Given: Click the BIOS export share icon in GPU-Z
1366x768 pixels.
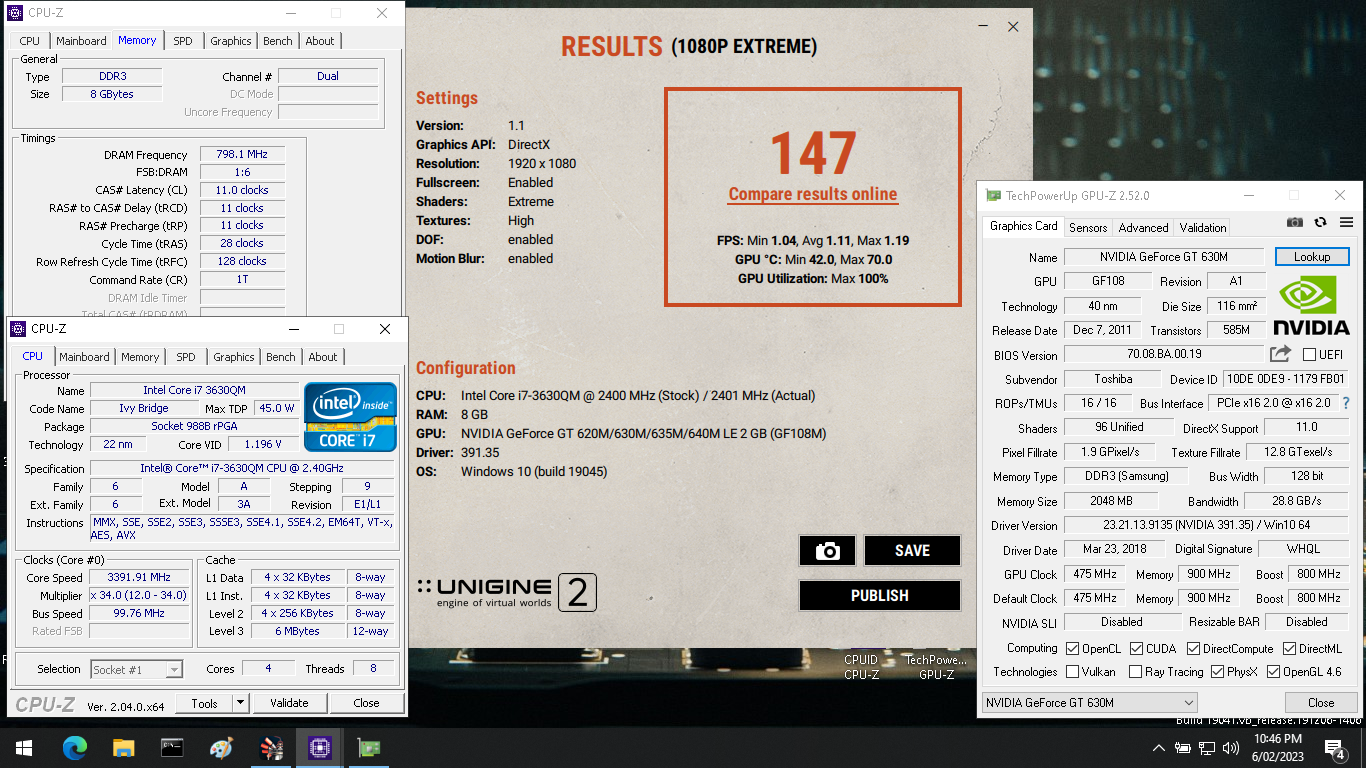Looking at the screenshot, I should 1280,354.
